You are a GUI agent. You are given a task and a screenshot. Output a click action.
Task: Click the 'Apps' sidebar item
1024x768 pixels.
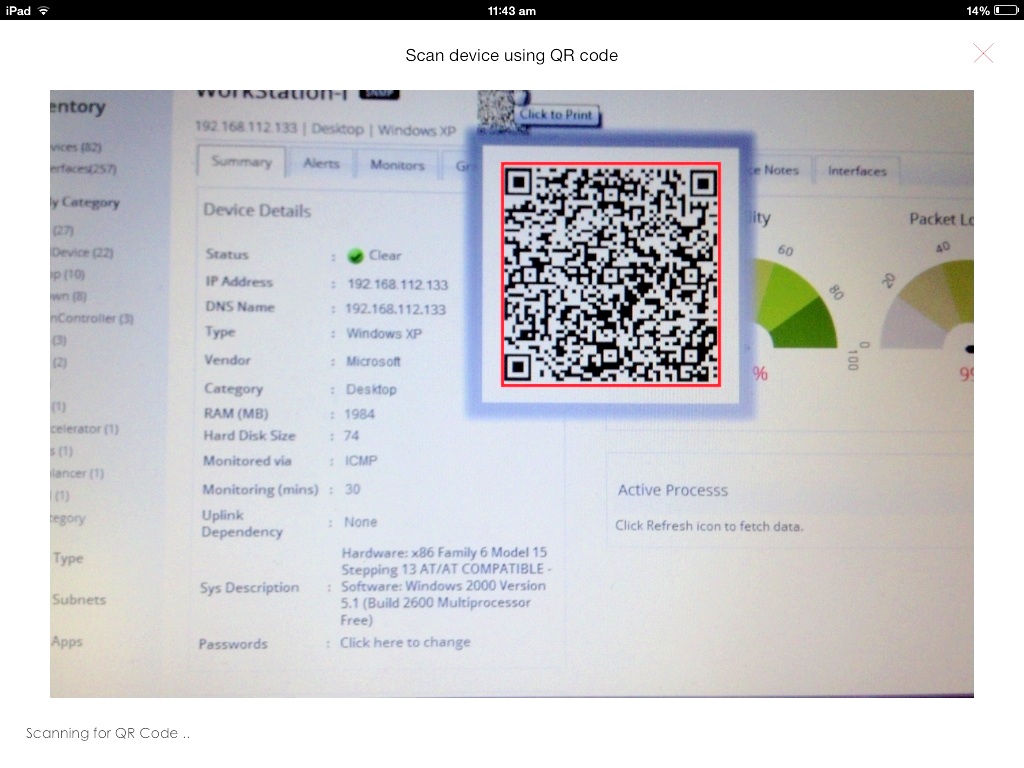click(67, 641)
